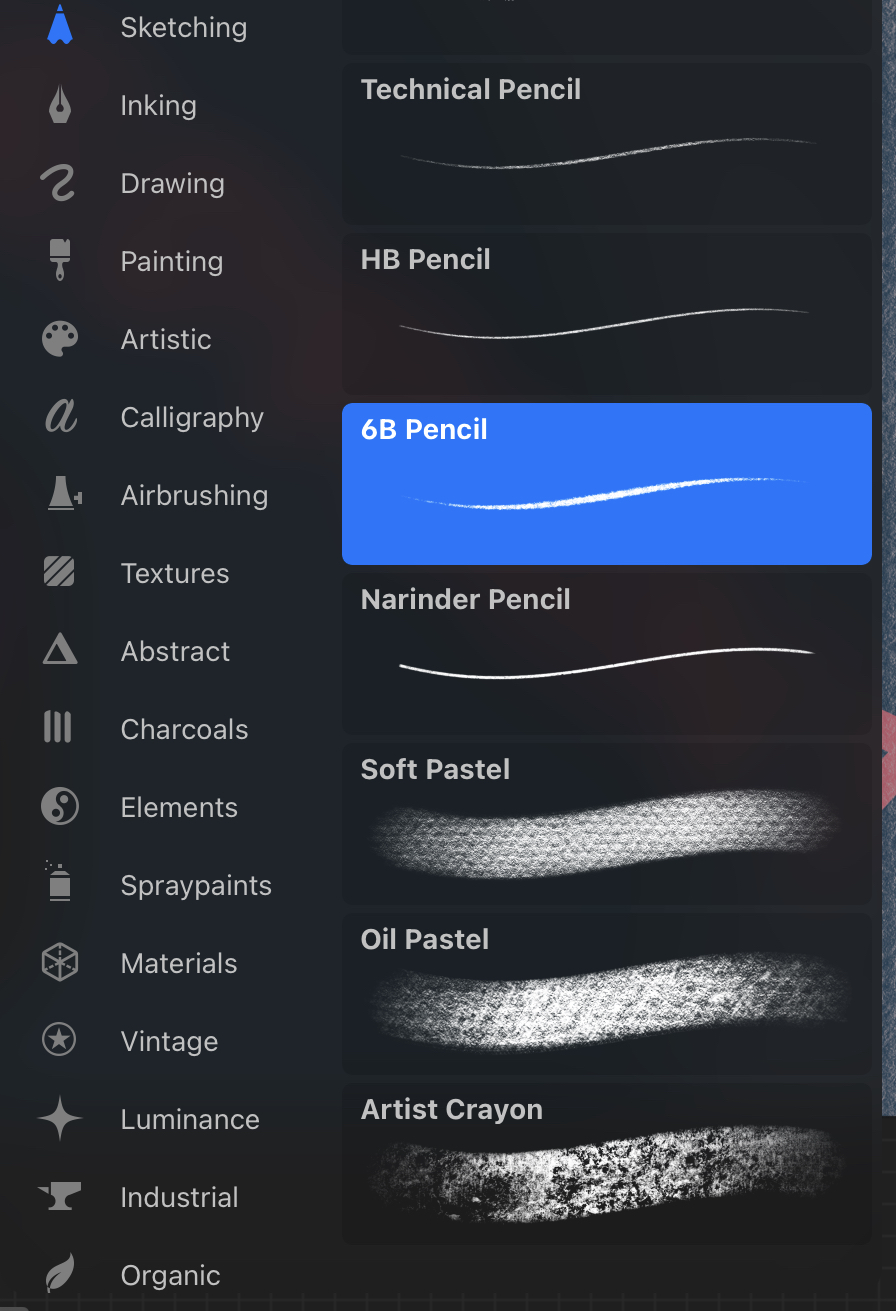
Task: Pick the Oil Pastel brush
Action: tap(606, 993)
